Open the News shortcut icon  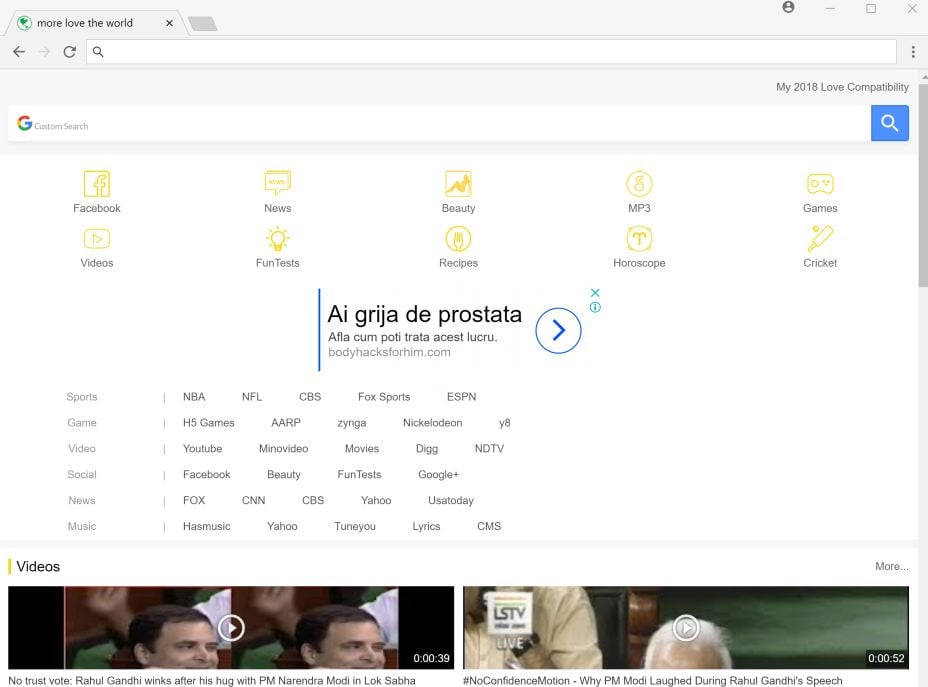tap(278, 182)
